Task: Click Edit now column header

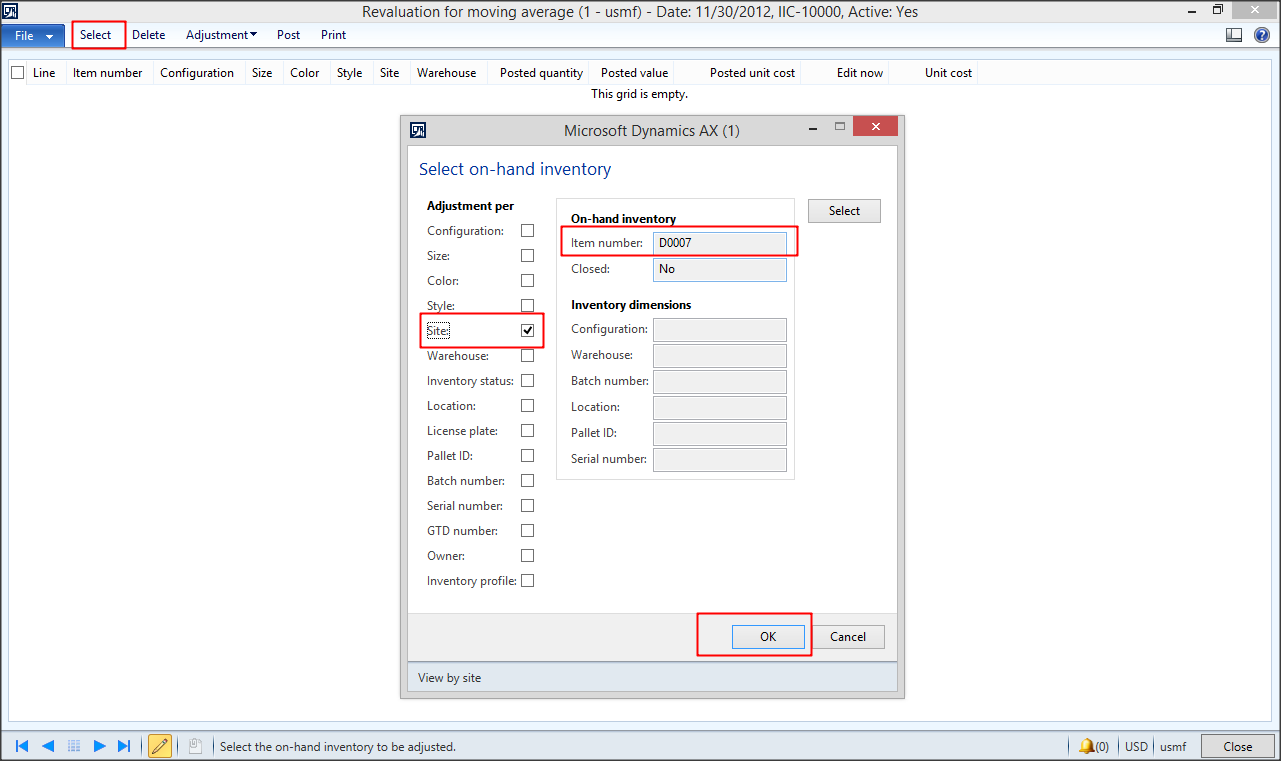Action: pos(860,73)
